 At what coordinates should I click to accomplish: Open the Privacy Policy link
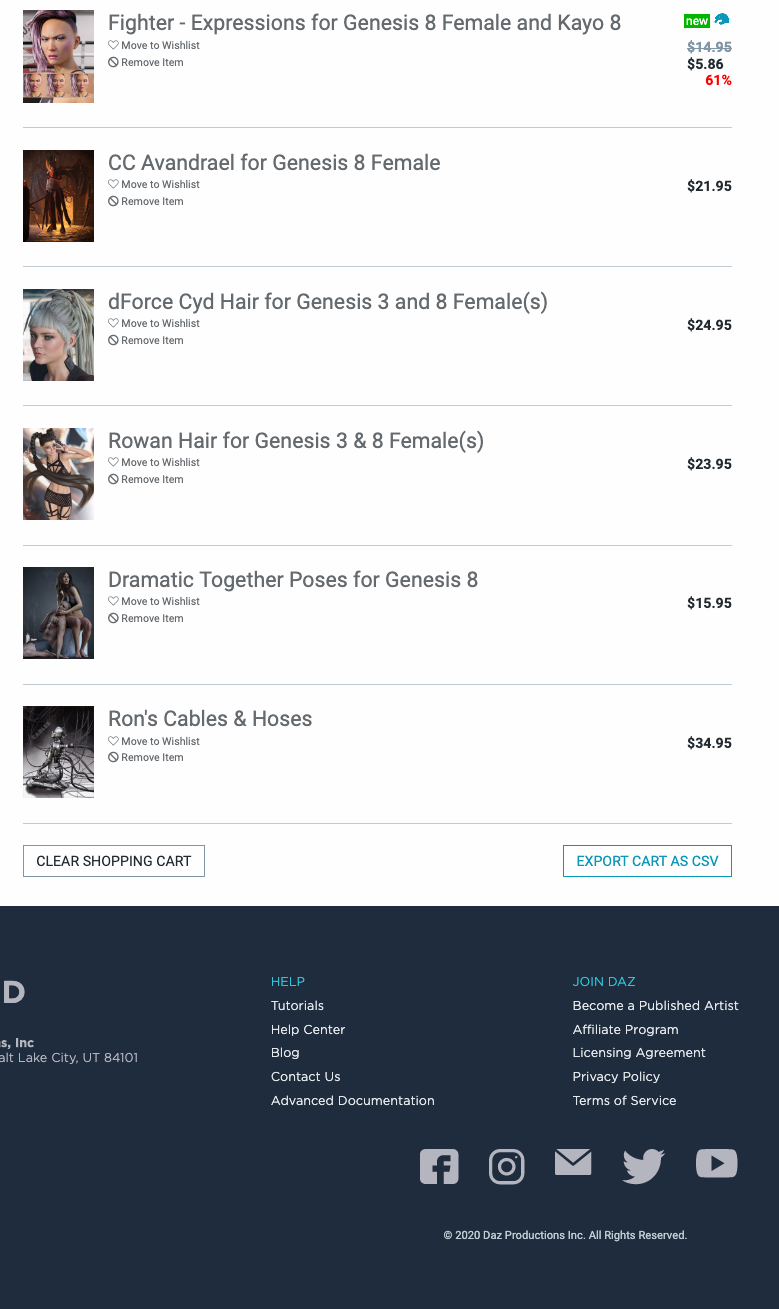coord(616,1077)
